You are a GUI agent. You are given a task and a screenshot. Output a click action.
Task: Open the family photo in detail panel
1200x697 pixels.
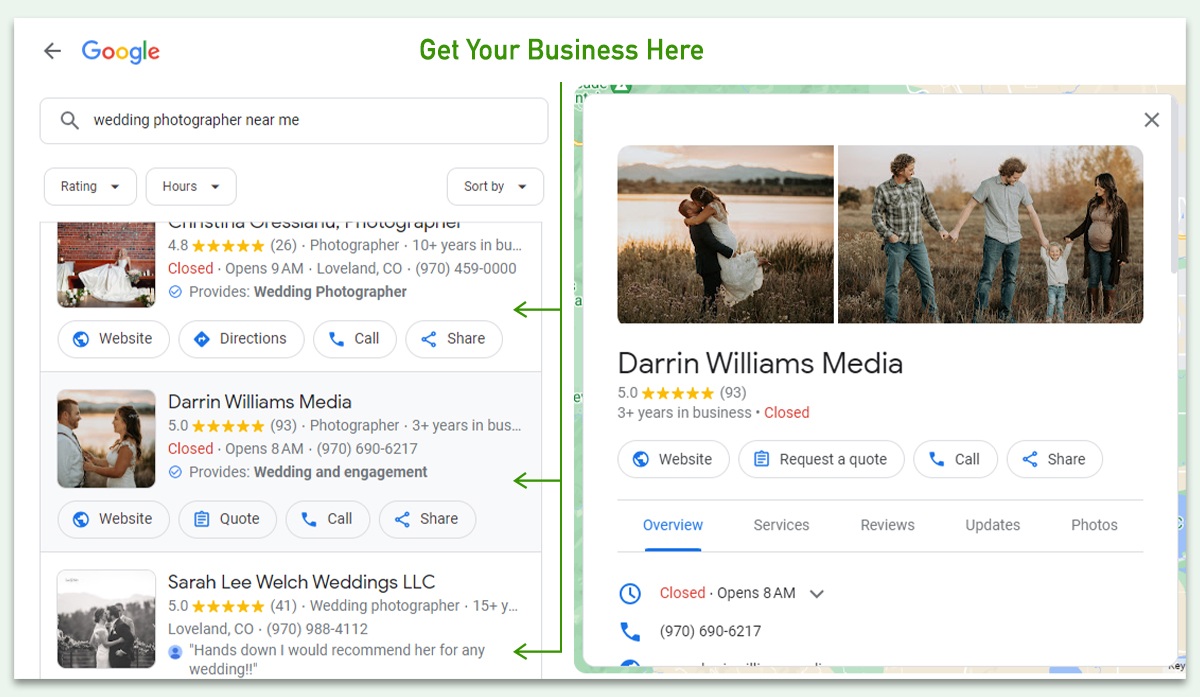pyautogui.click(x=990, y=235)
